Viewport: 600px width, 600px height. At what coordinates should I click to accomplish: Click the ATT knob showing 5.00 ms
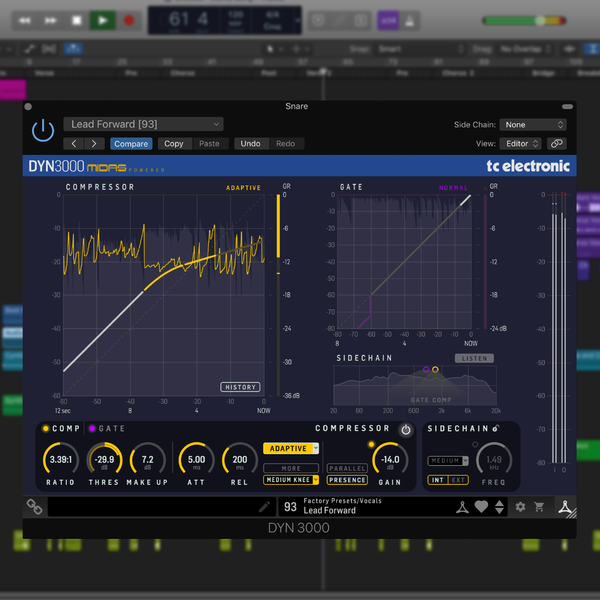[196, 460]
